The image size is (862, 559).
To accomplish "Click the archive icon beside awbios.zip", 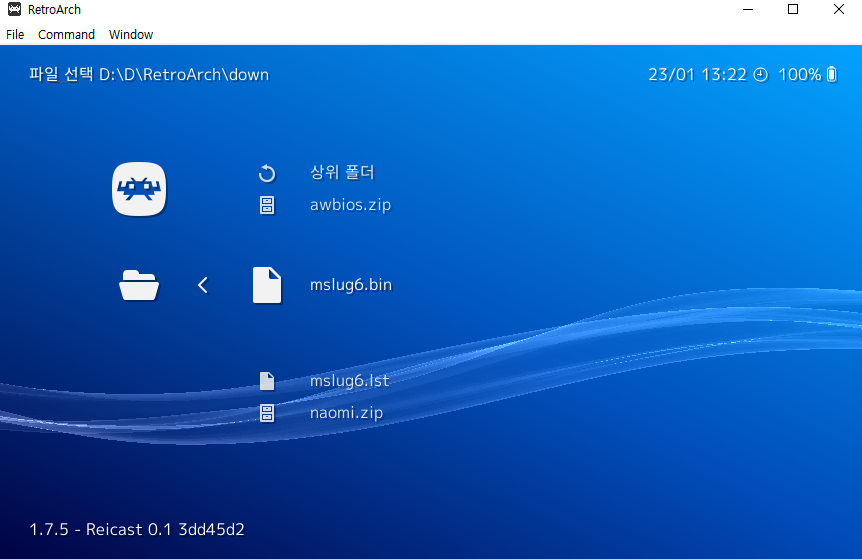I will 267,206.
